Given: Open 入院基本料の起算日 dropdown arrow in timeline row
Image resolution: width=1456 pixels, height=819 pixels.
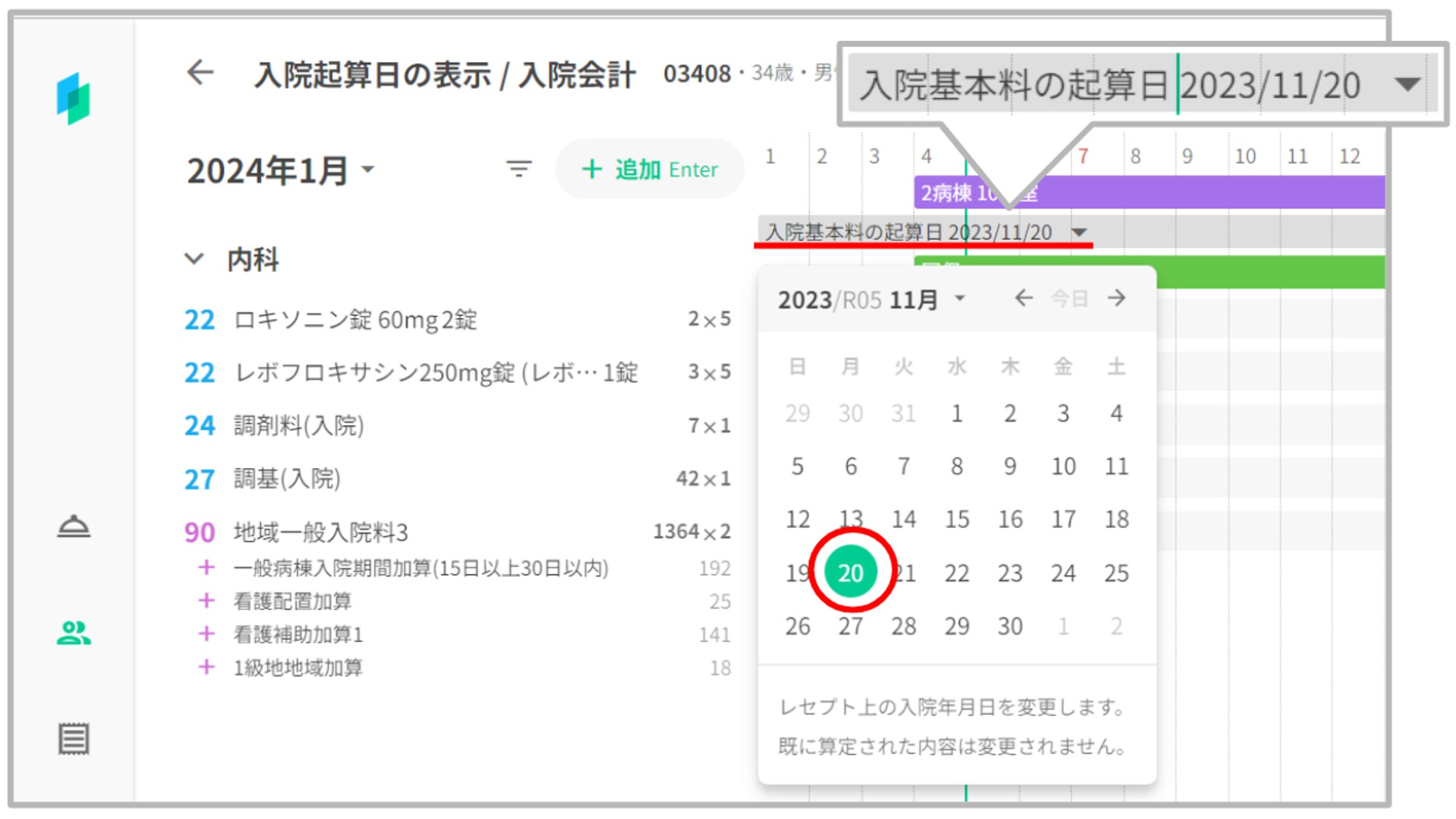Looking at the screenshot, I should [x=1080, y=232].
